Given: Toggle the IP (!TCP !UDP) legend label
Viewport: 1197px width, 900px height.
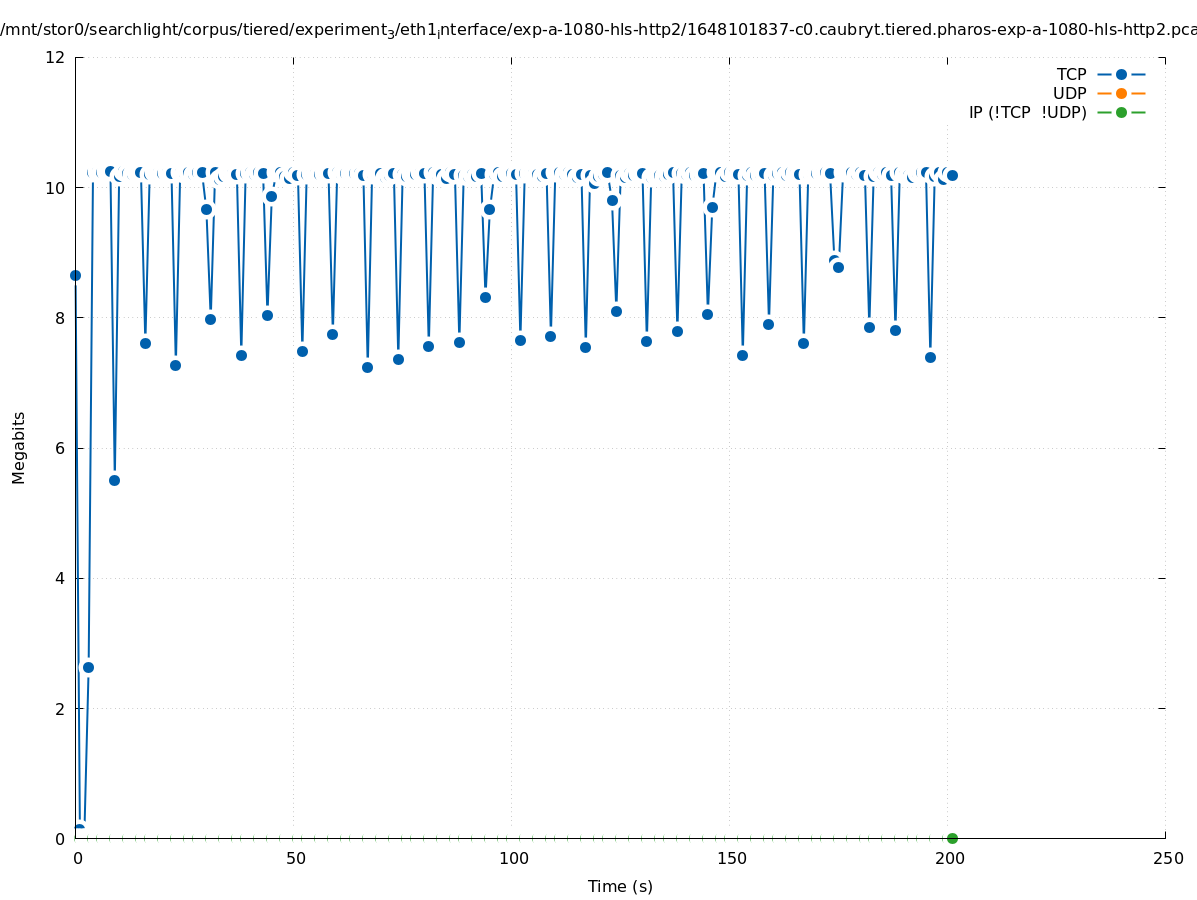Looking at the screenshot, I should tap(1027, 112).
